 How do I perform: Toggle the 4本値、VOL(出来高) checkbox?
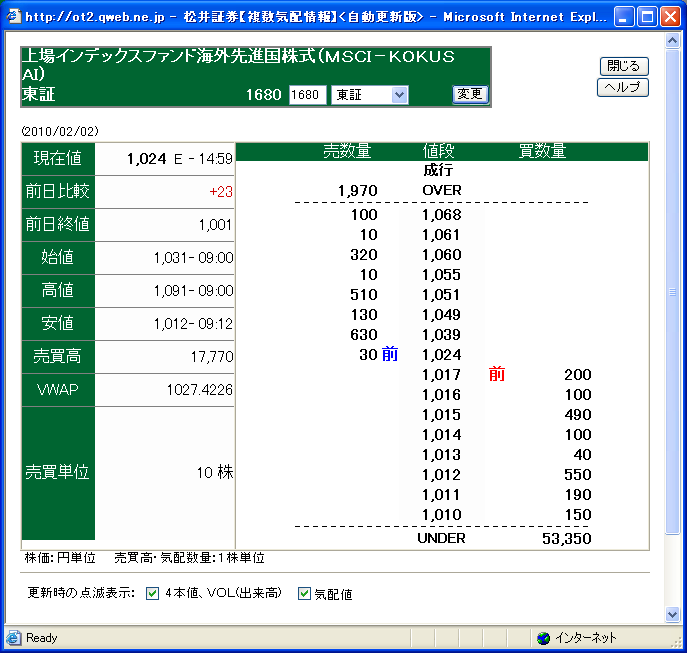click(x=153, y=593)
